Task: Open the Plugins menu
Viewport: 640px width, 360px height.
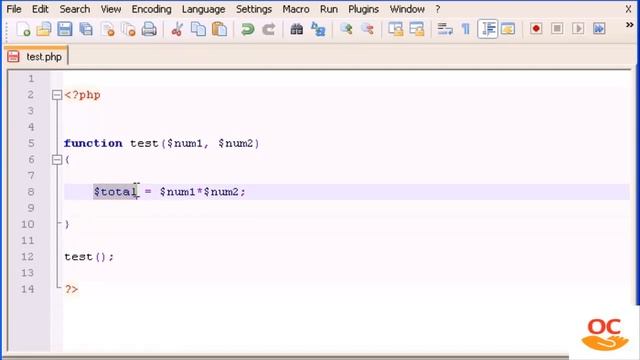Action: (363, 9)
